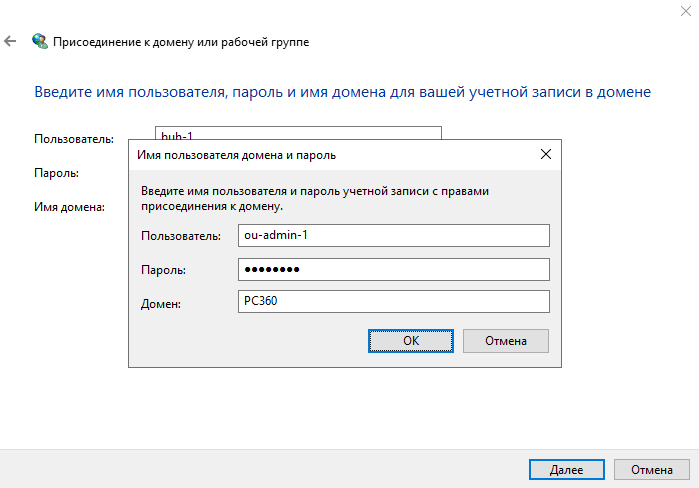
Task: Focus the field containing ou-admin-1
Action: click(393, 235)
